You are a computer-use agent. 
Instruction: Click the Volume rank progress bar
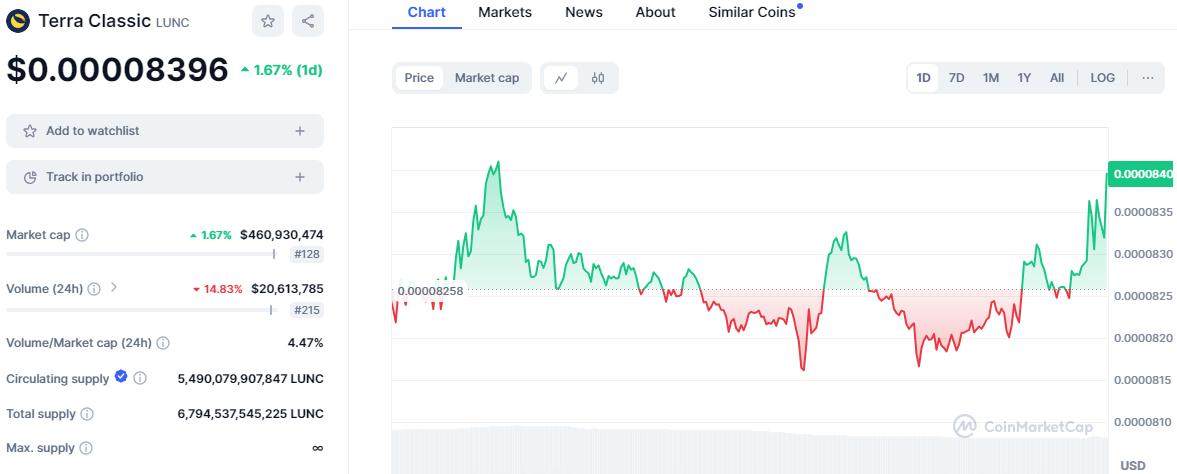tap(142, 309)
